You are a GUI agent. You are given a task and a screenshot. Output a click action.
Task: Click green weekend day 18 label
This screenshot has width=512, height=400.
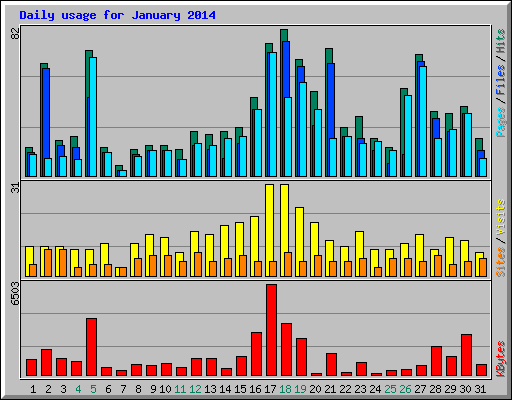(286, 389)
